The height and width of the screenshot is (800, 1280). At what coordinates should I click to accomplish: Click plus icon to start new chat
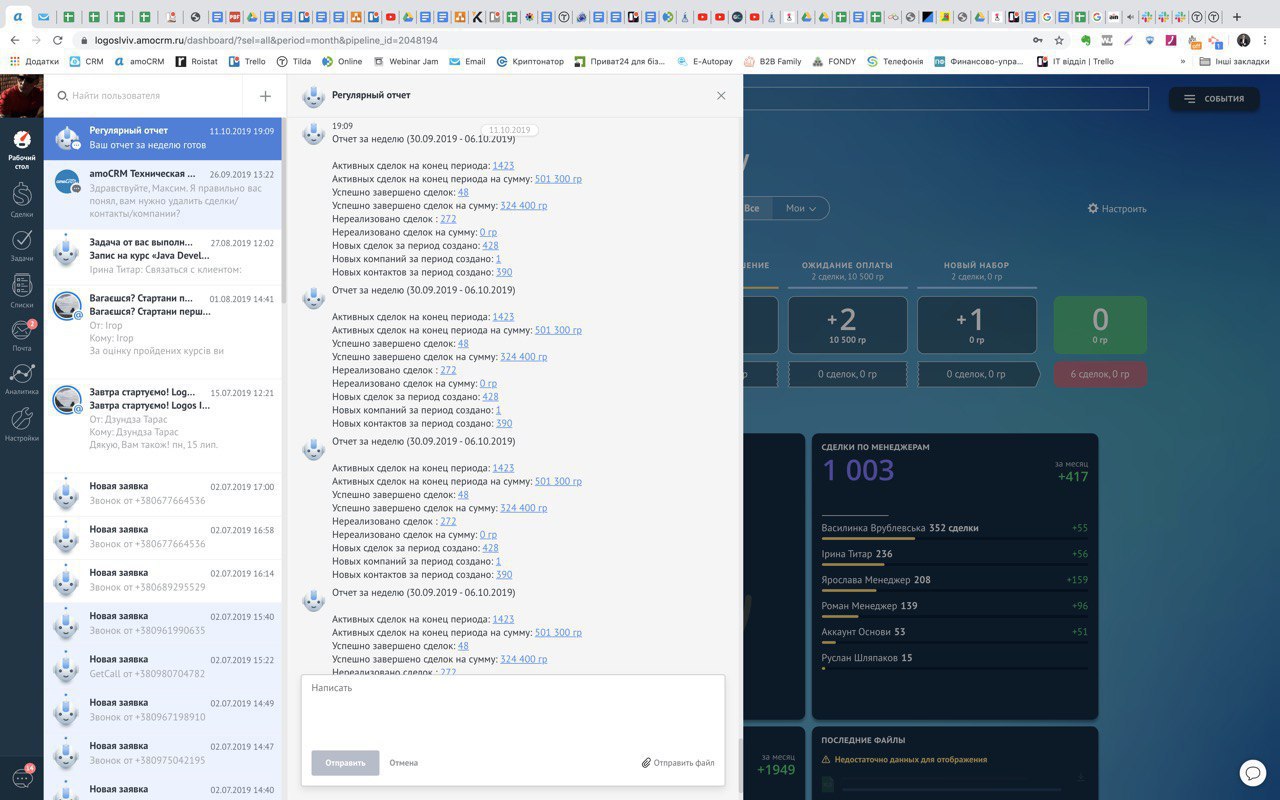(x=265, y=96)
